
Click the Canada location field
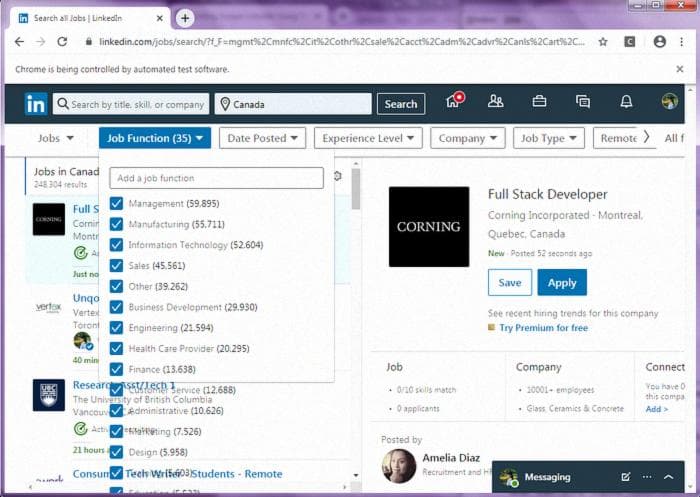[293, 104]
